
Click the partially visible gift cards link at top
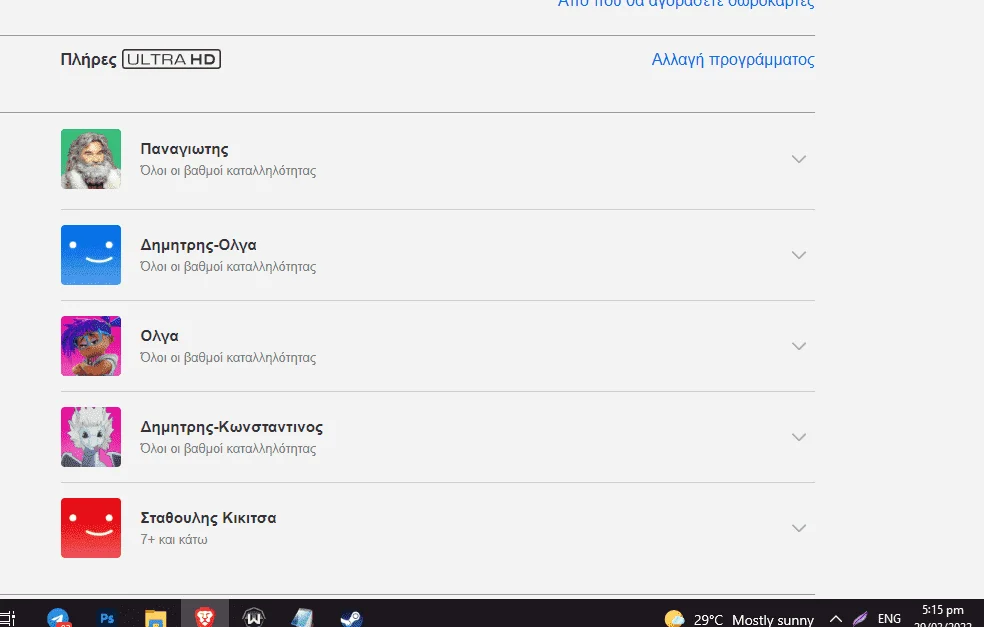pos(686,3)
